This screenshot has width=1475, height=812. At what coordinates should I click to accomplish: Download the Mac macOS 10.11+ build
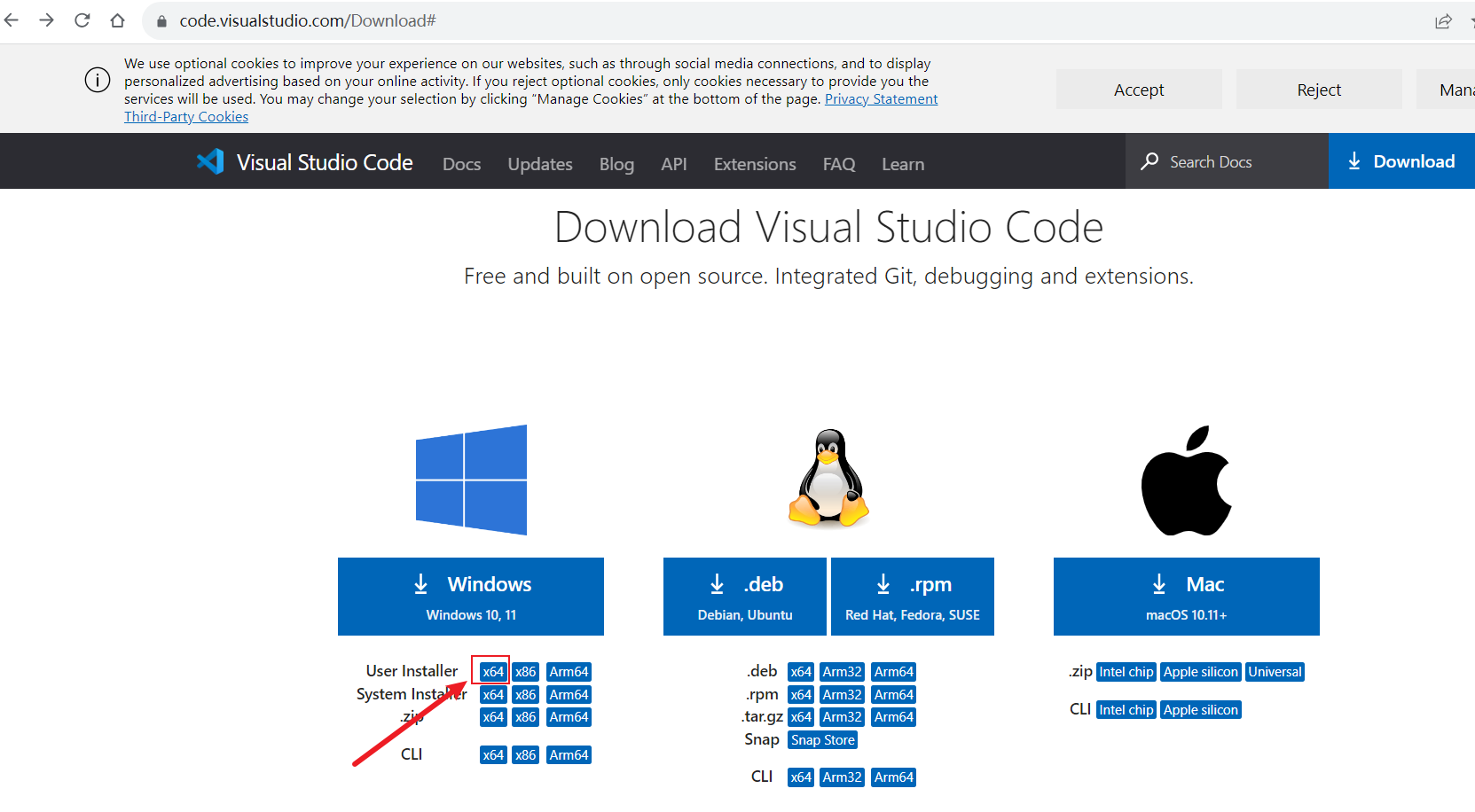(x=1187, y=597)
